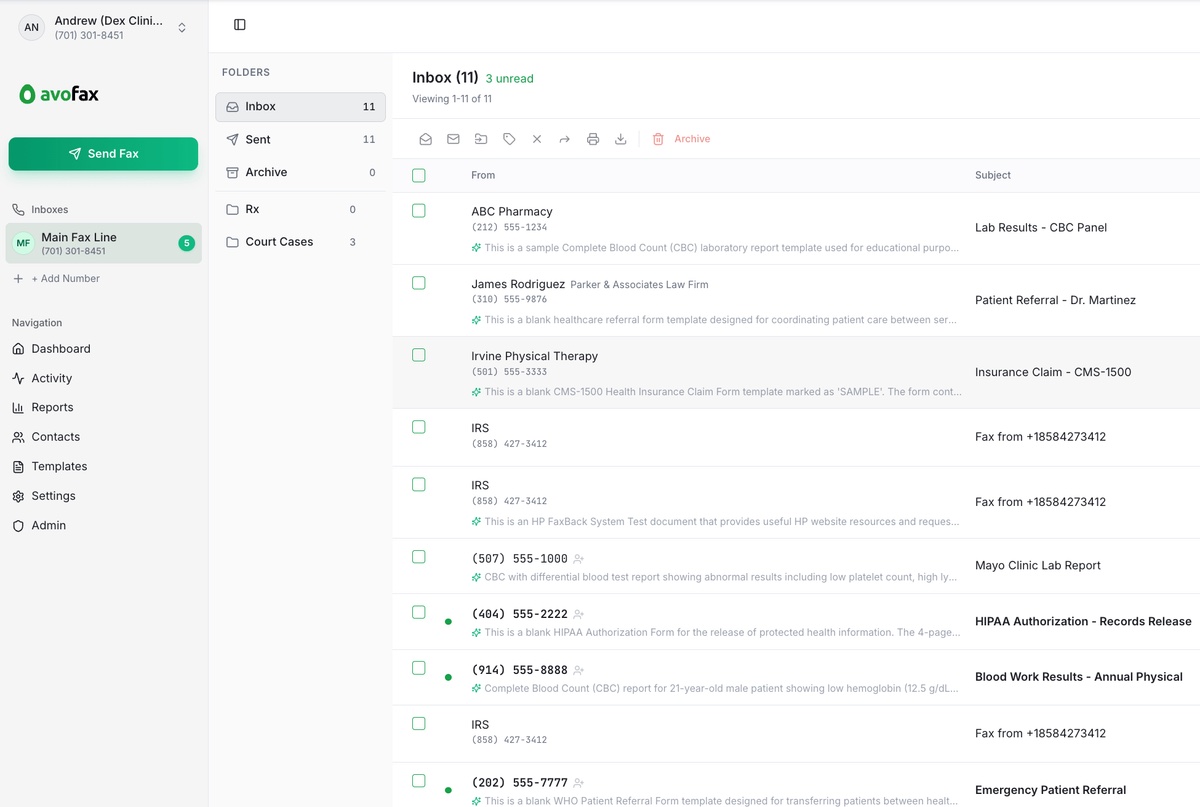Check the James Rodriguez fax checkbox

419,283
